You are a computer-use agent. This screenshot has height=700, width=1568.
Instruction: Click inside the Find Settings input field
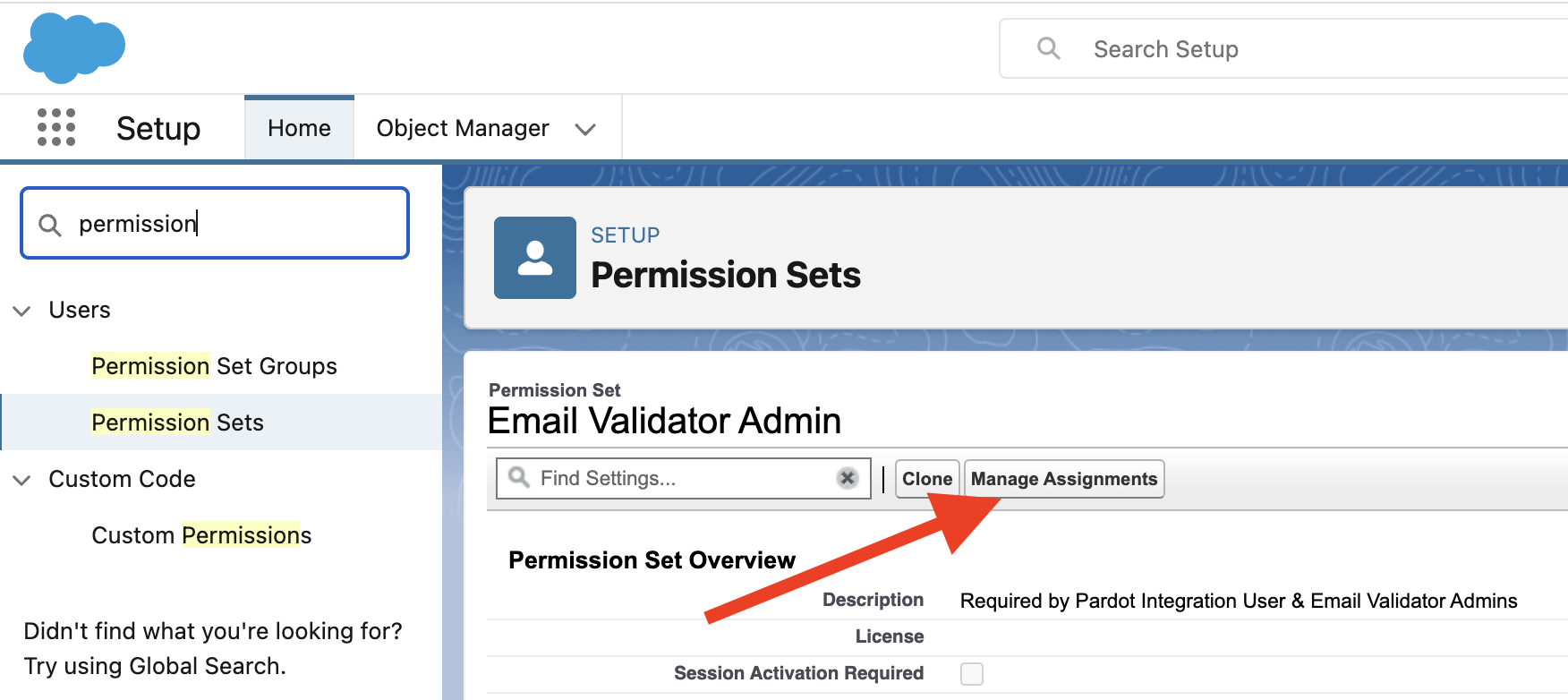coord(680,478)
